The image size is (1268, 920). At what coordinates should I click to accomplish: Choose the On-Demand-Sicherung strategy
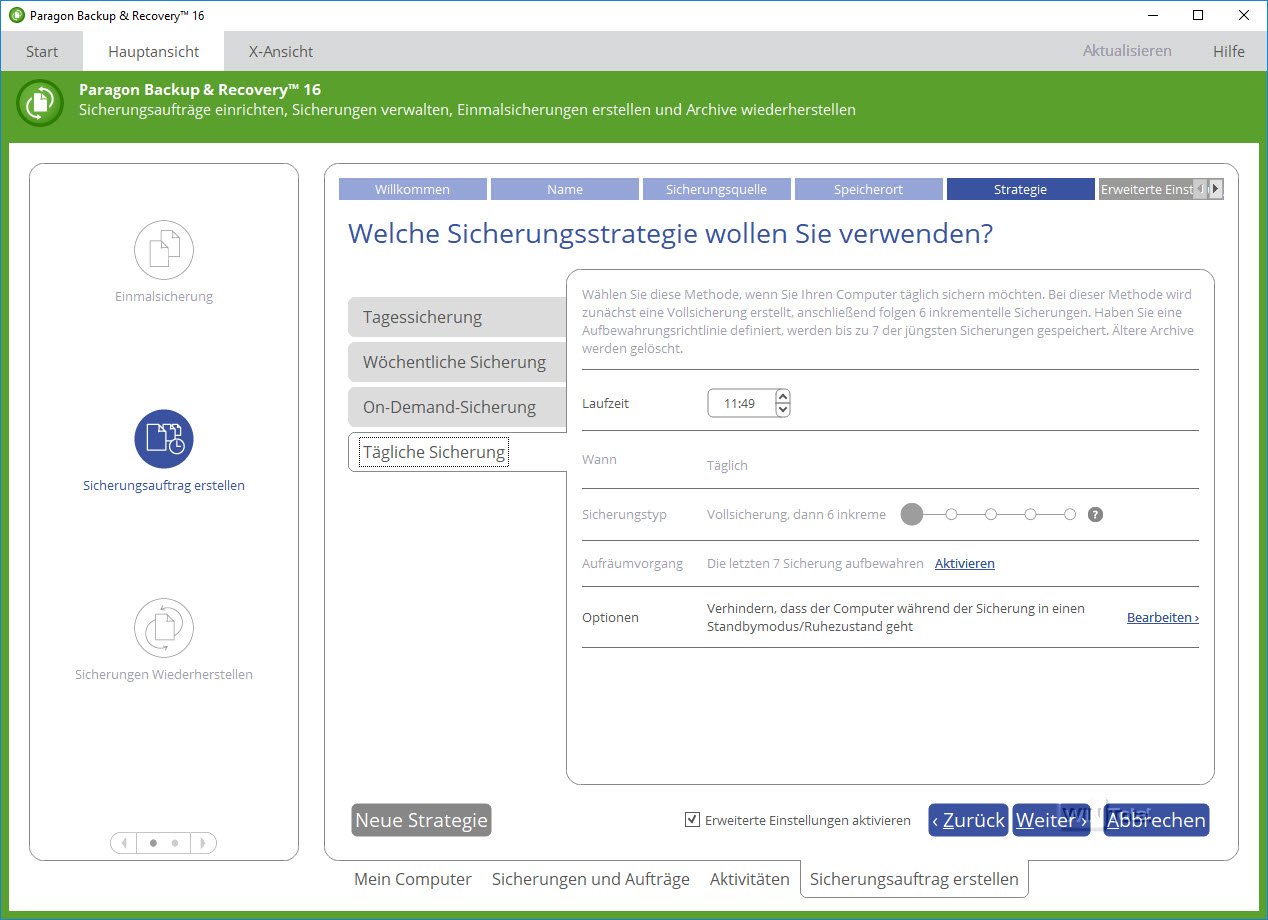(457, 407)
